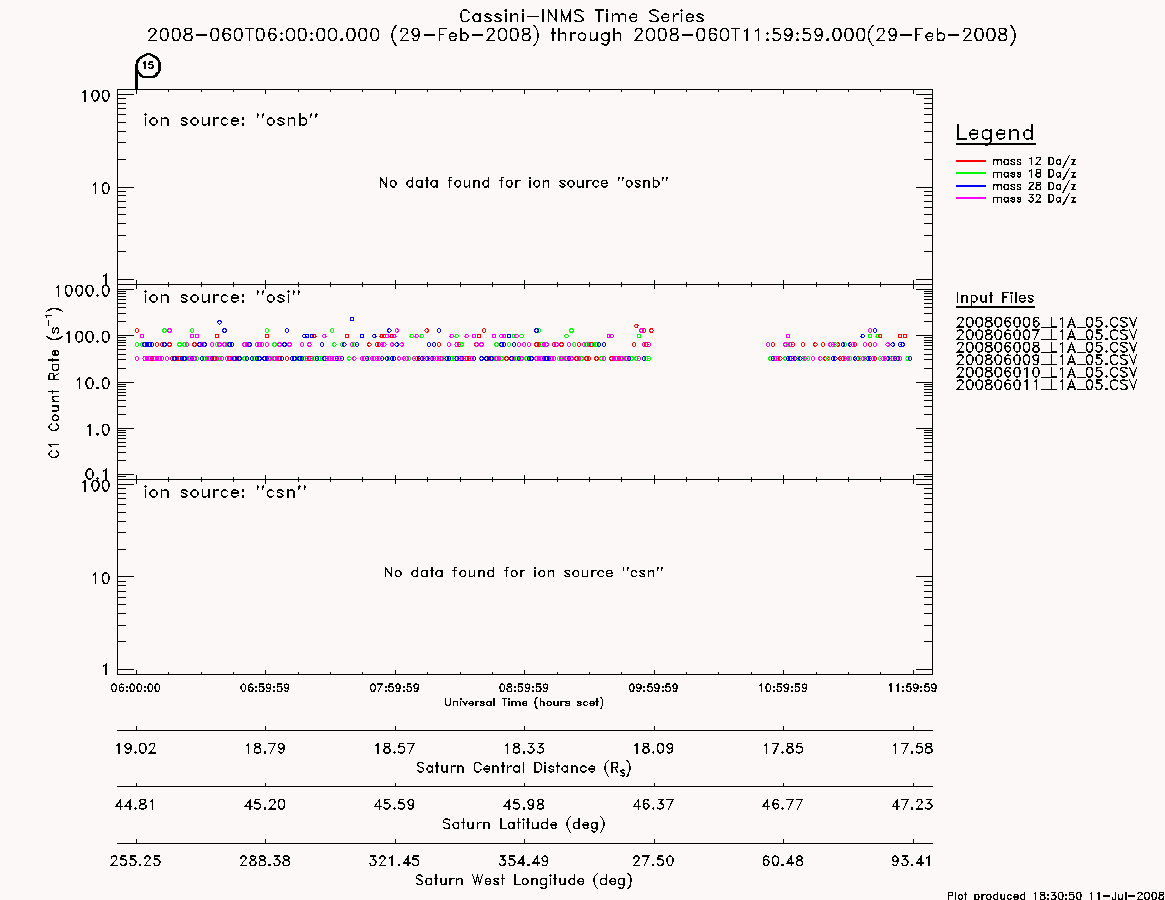Click the 'ion source: "osnb"' label
Screen dimensions: 1165x900
pyautogui.click(x=231, y=120)
